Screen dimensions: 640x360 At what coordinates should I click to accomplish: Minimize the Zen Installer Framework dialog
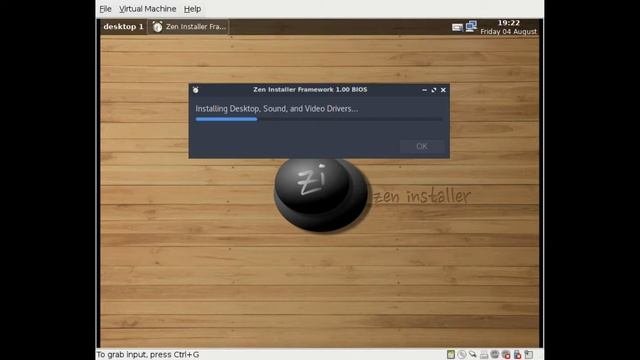(x=424, y=90)
